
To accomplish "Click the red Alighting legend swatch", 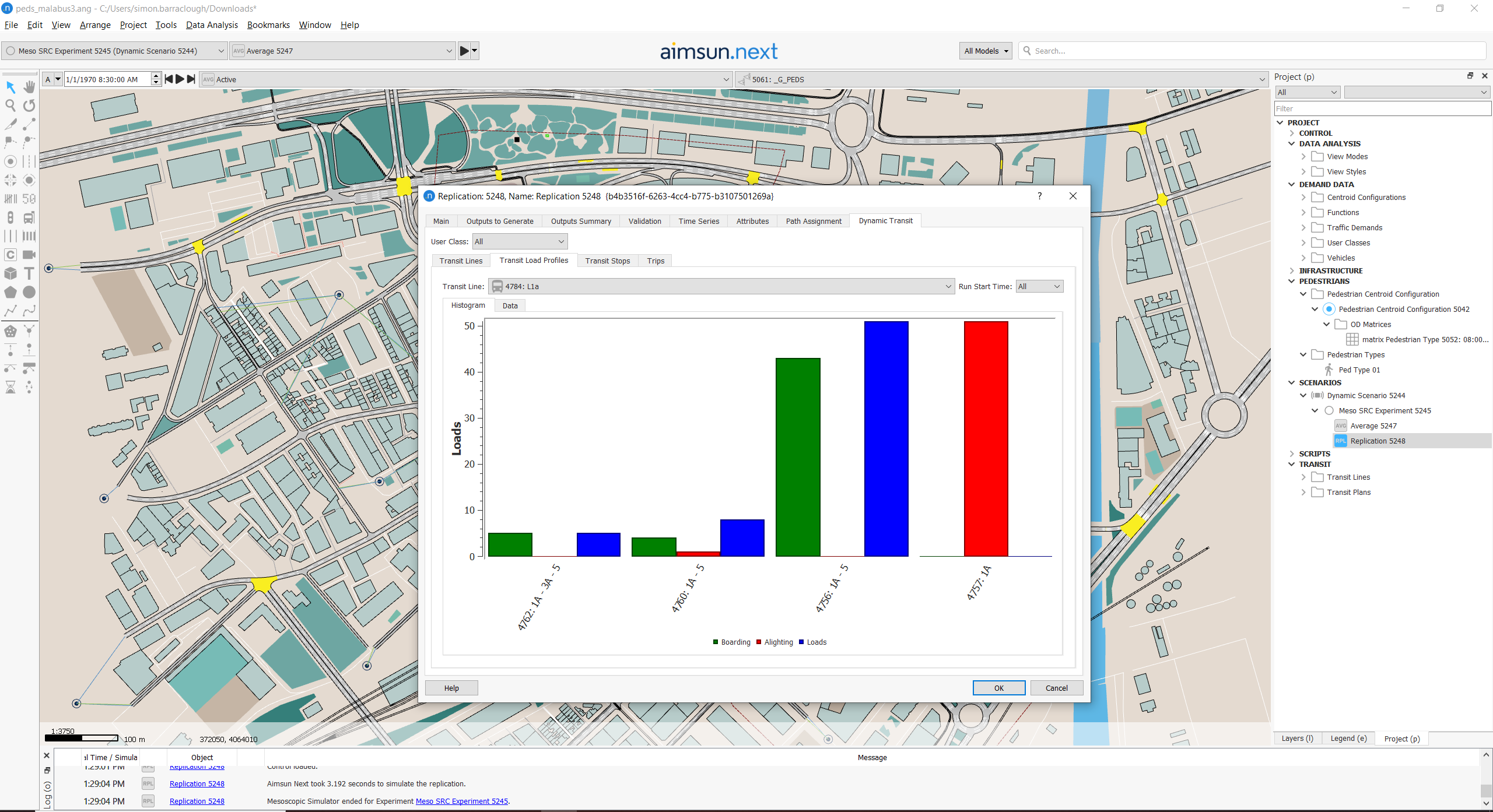I will (x=759, y=642).
